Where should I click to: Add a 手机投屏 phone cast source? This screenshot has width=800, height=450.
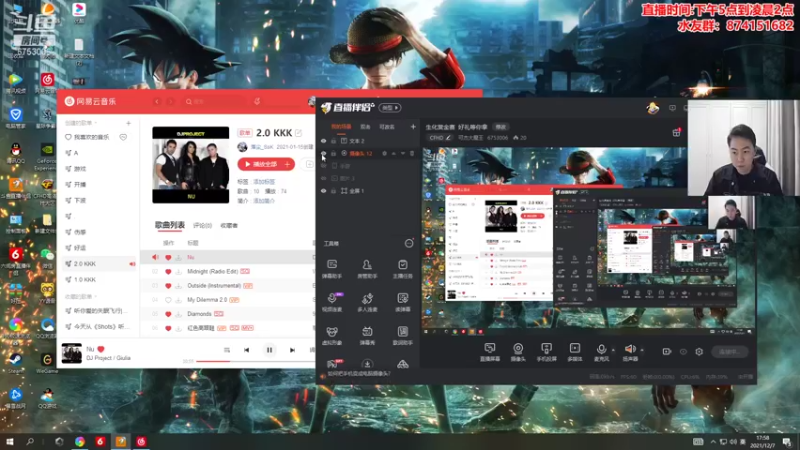[x=546, y=352]
